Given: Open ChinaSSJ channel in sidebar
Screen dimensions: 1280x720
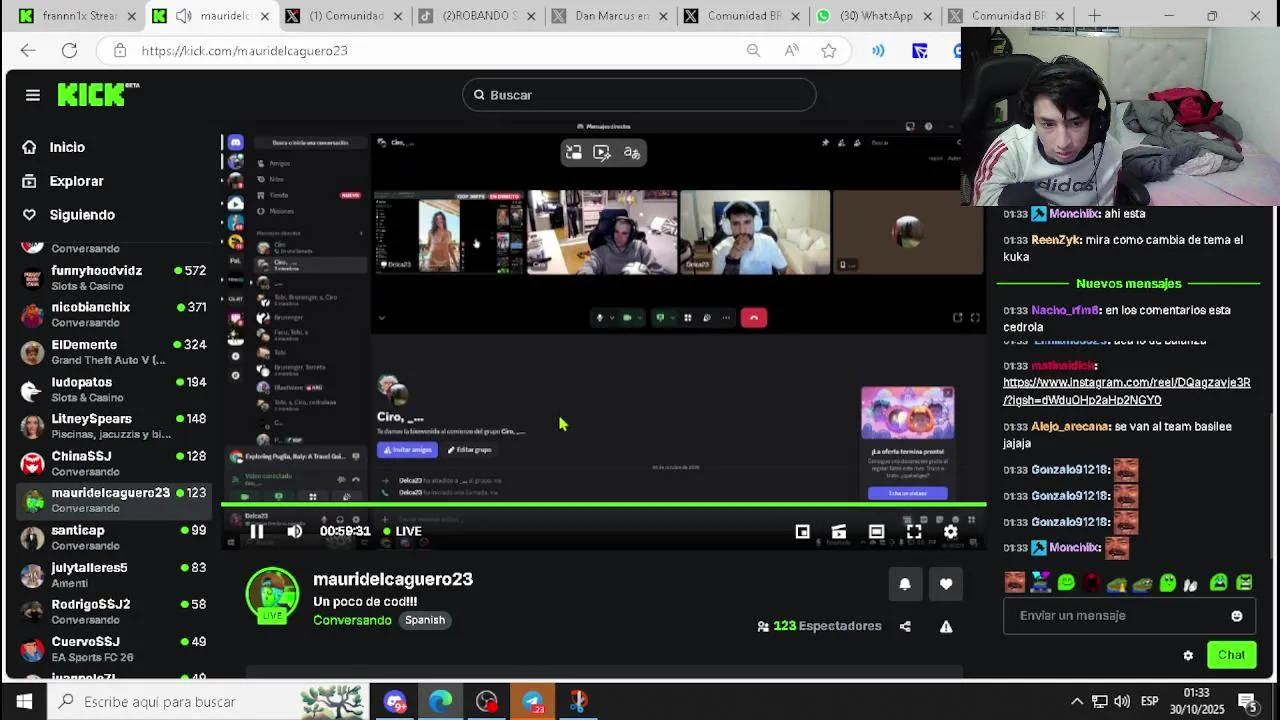Looking at the screenshot, I should coord(113,463).
